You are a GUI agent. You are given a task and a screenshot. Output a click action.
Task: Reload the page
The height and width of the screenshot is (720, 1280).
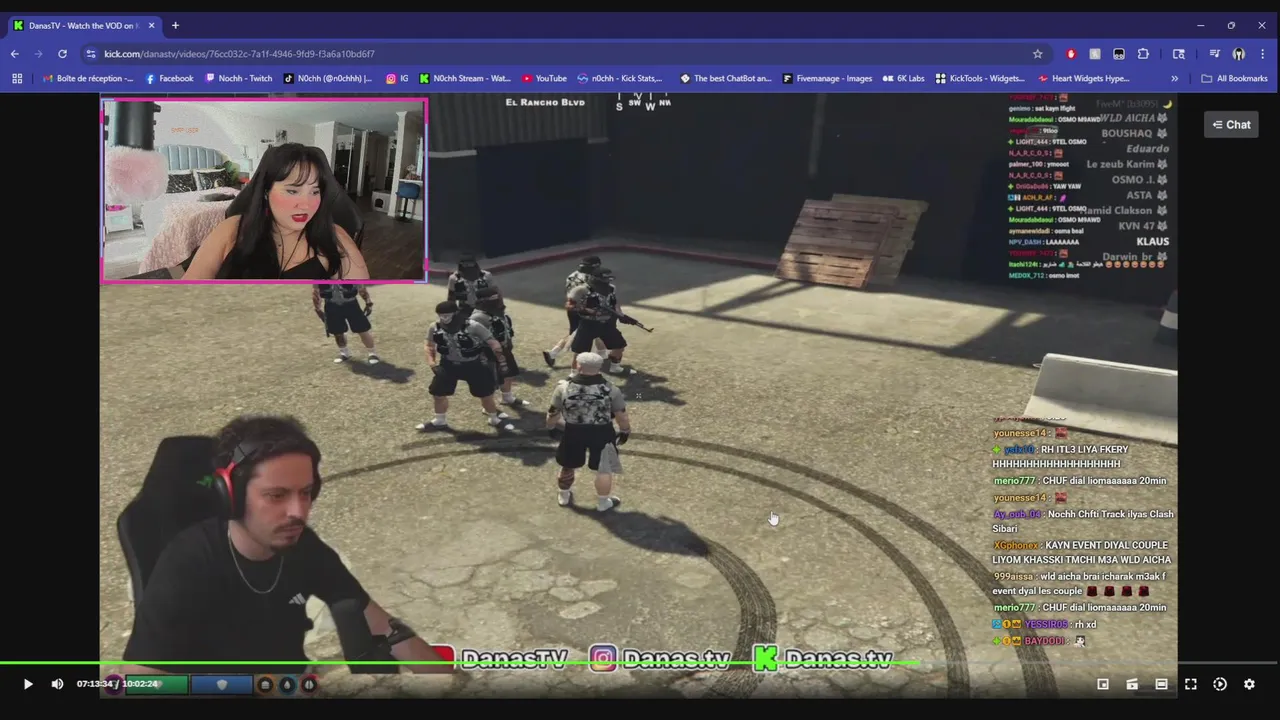pyautogui.click(x=62, y=54)
